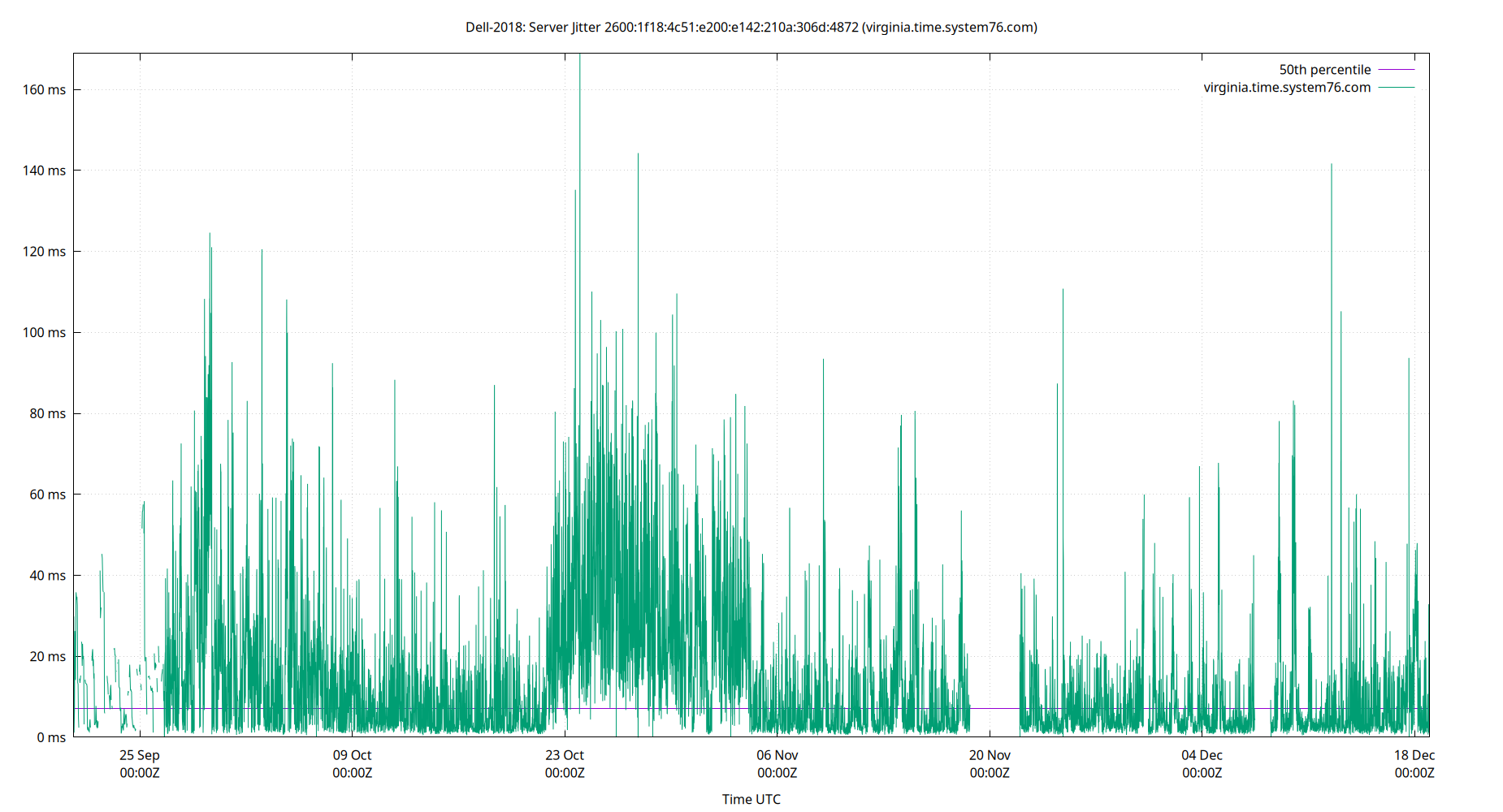The height and width of the screenshot is (812, 1503).
Task: Select the '50th percentile' legend entry
Action: pos(1324,69)
